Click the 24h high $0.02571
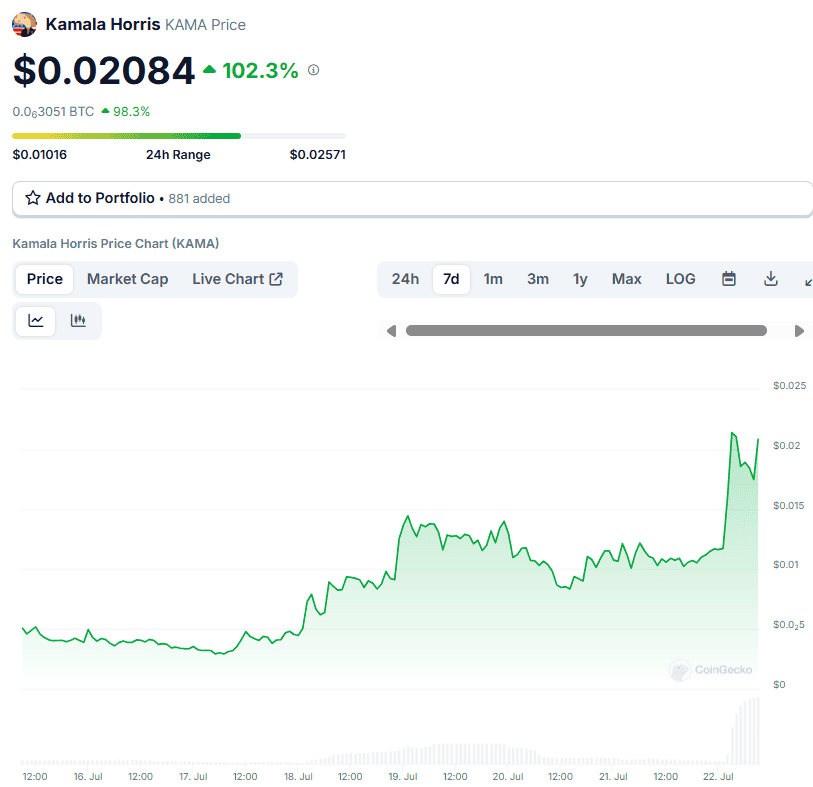The width and height of the screenshot is (813, 787). [317, 154]
